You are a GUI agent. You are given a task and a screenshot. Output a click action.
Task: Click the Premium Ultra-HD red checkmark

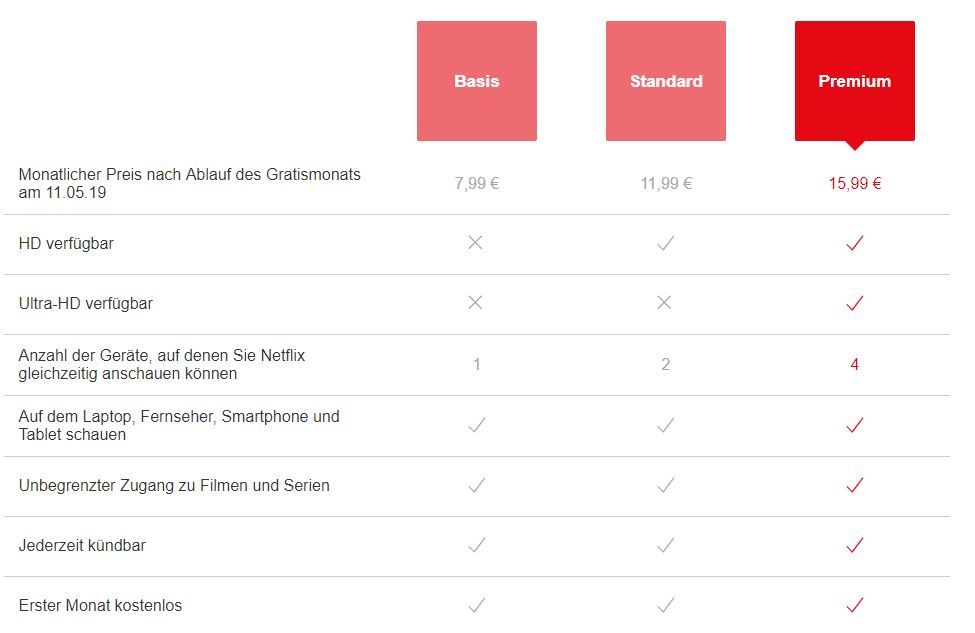coord(854,303)
